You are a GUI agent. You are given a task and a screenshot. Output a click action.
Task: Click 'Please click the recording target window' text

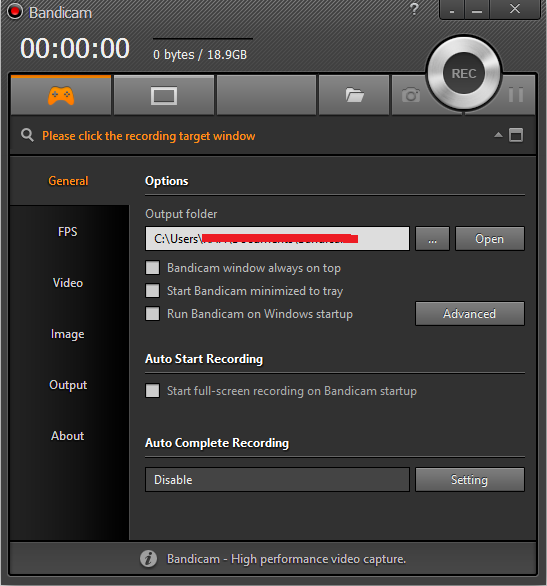[x=148, y=136]
